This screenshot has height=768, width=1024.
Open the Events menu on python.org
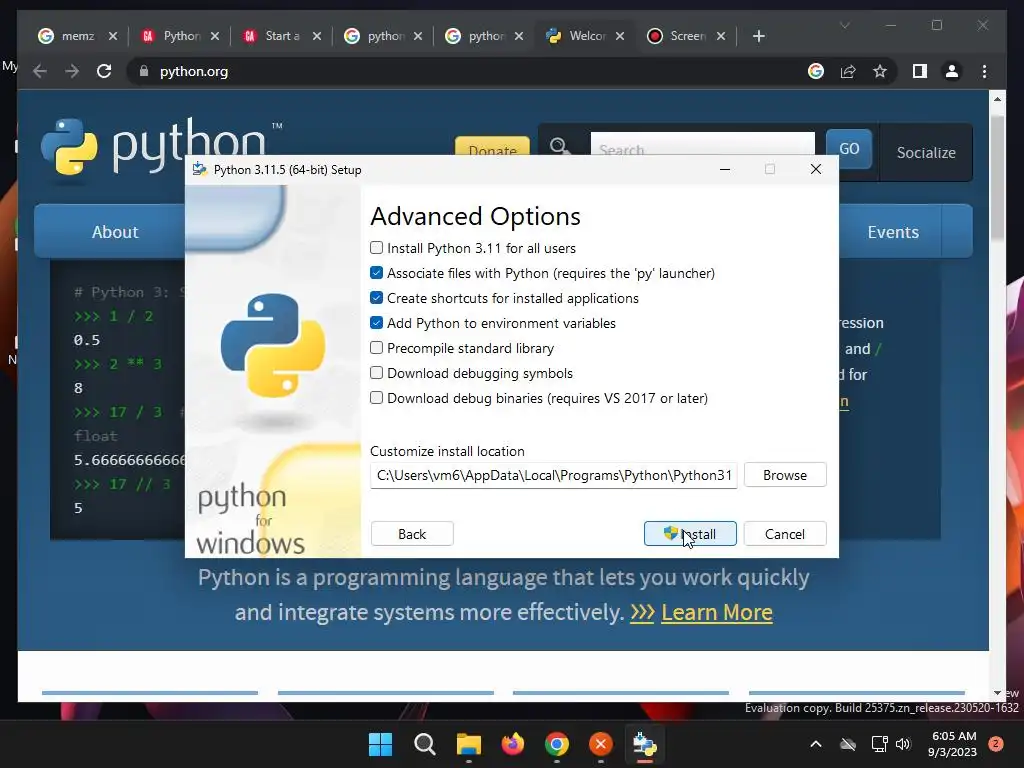[x=893, y=232]
